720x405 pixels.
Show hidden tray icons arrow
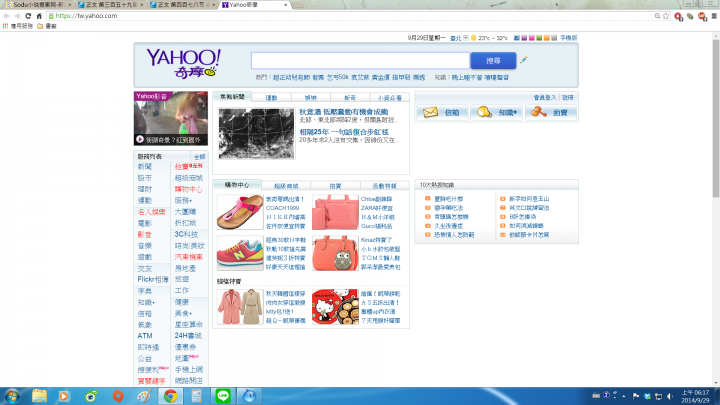[x=624, y=396]
